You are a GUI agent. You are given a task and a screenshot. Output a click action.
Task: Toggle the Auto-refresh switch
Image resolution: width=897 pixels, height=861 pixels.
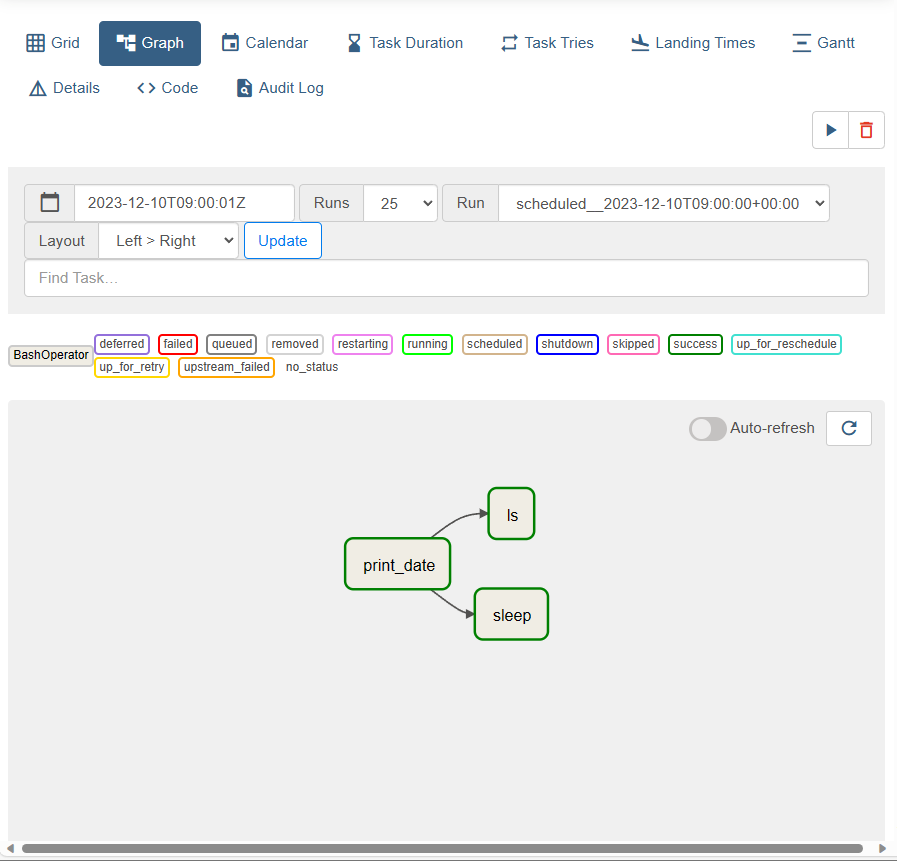(708, 428)
